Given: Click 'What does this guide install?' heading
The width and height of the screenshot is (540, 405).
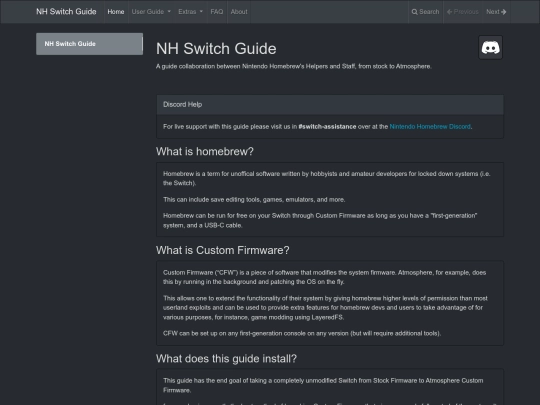Looking at the screenshot, I should 226,359.
